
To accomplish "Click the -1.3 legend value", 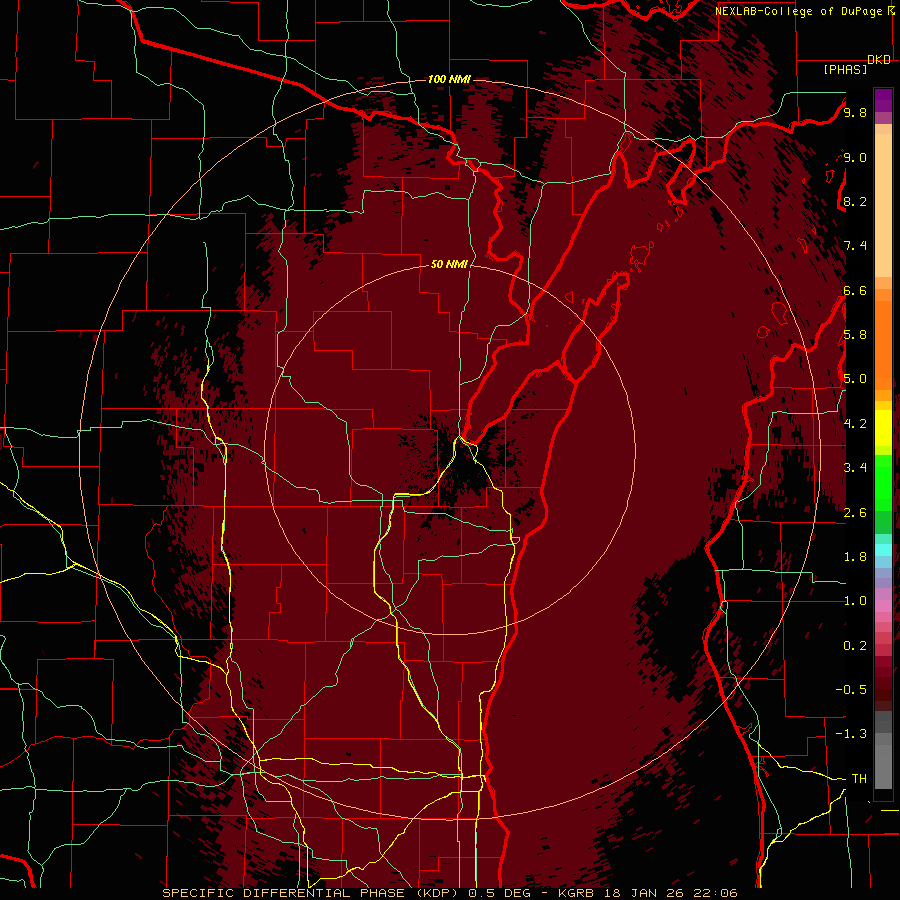I will click(x=851, y=734).
